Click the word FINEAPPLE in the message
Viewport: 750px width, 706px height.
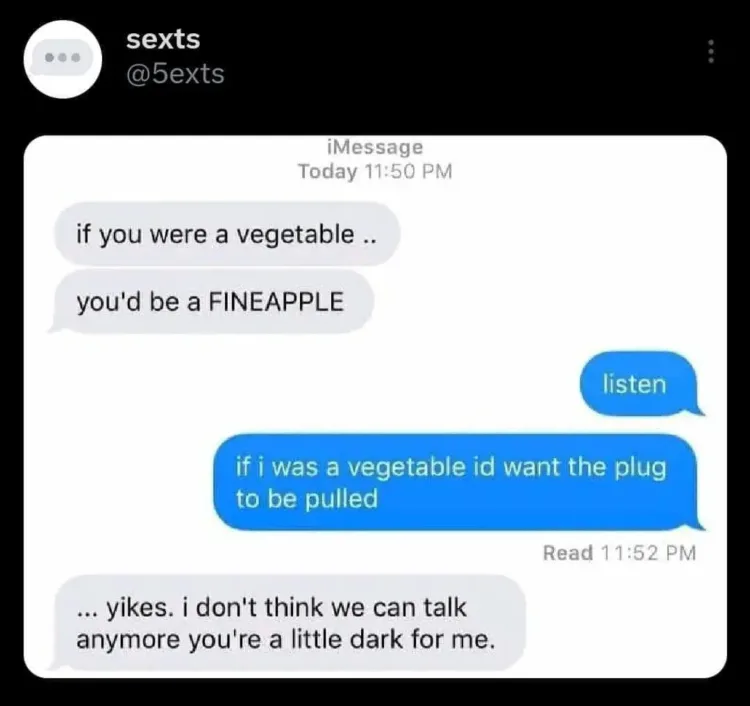point(276,302)
